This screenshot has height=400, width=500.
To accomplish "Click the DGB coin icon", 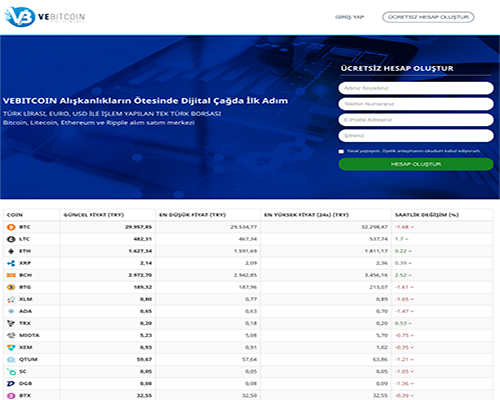I will (x=11, y=383).
